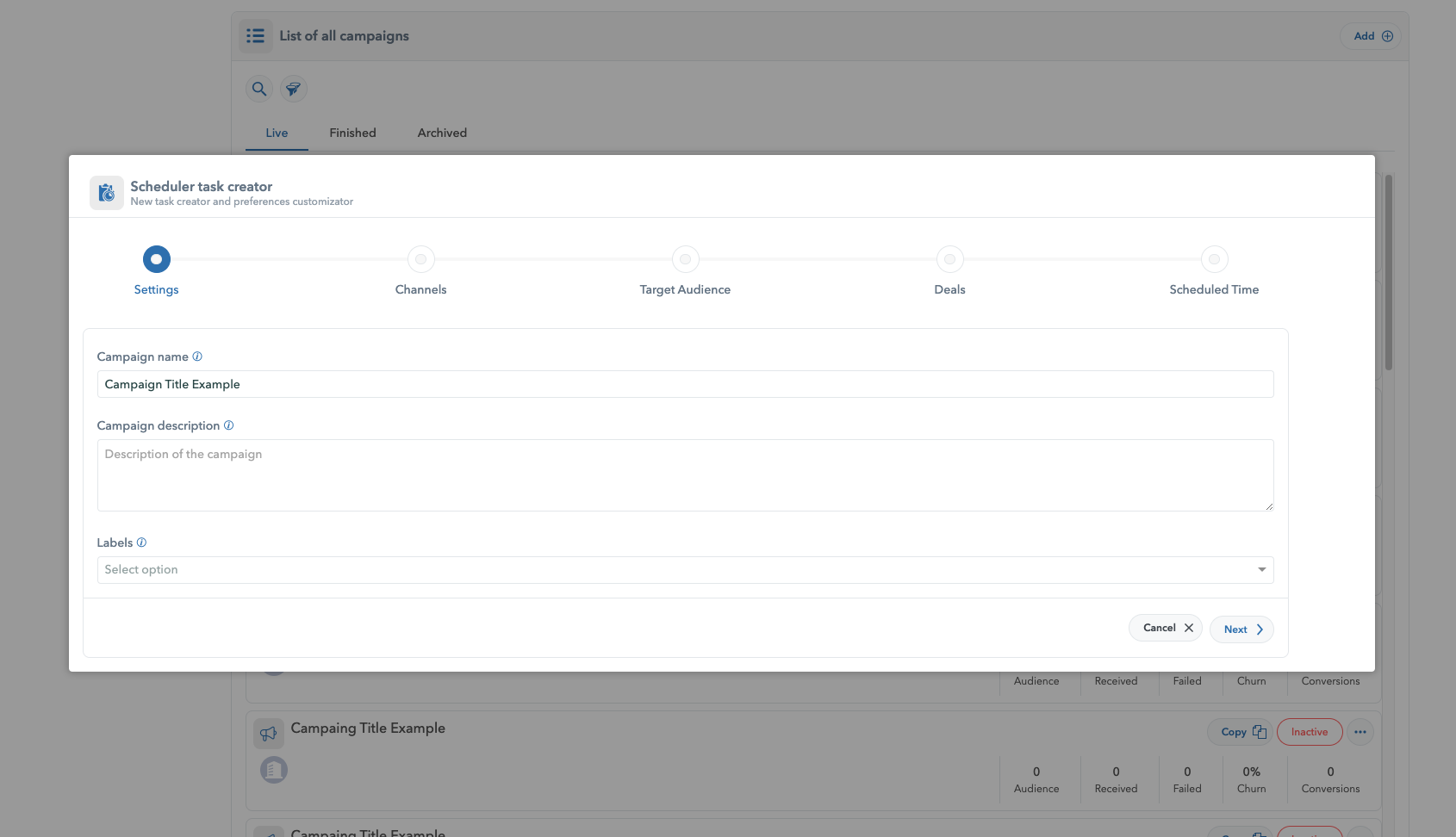Switch to the Live tab
Image resolution: width=1456 pixels, height=837 pixels.
coord(277,133)
